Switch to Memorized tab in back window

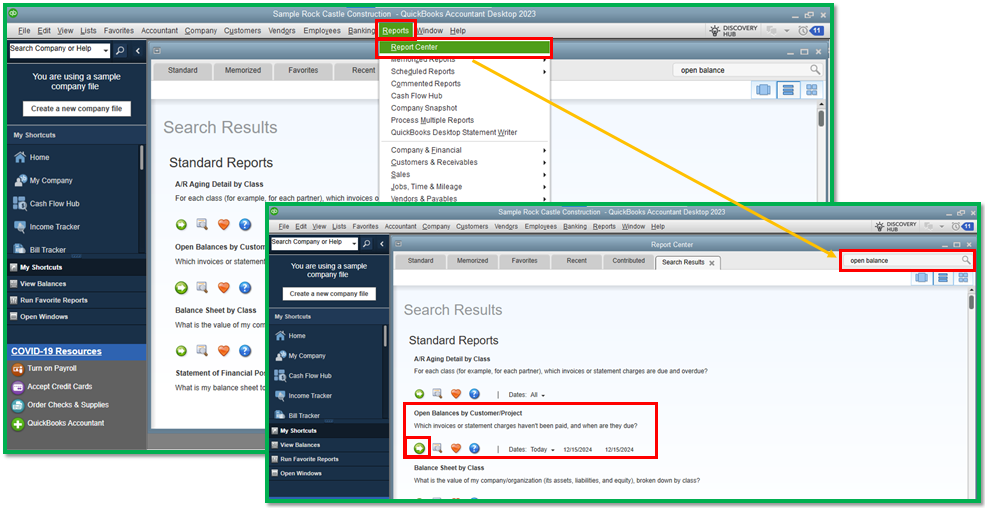[243, 70]
